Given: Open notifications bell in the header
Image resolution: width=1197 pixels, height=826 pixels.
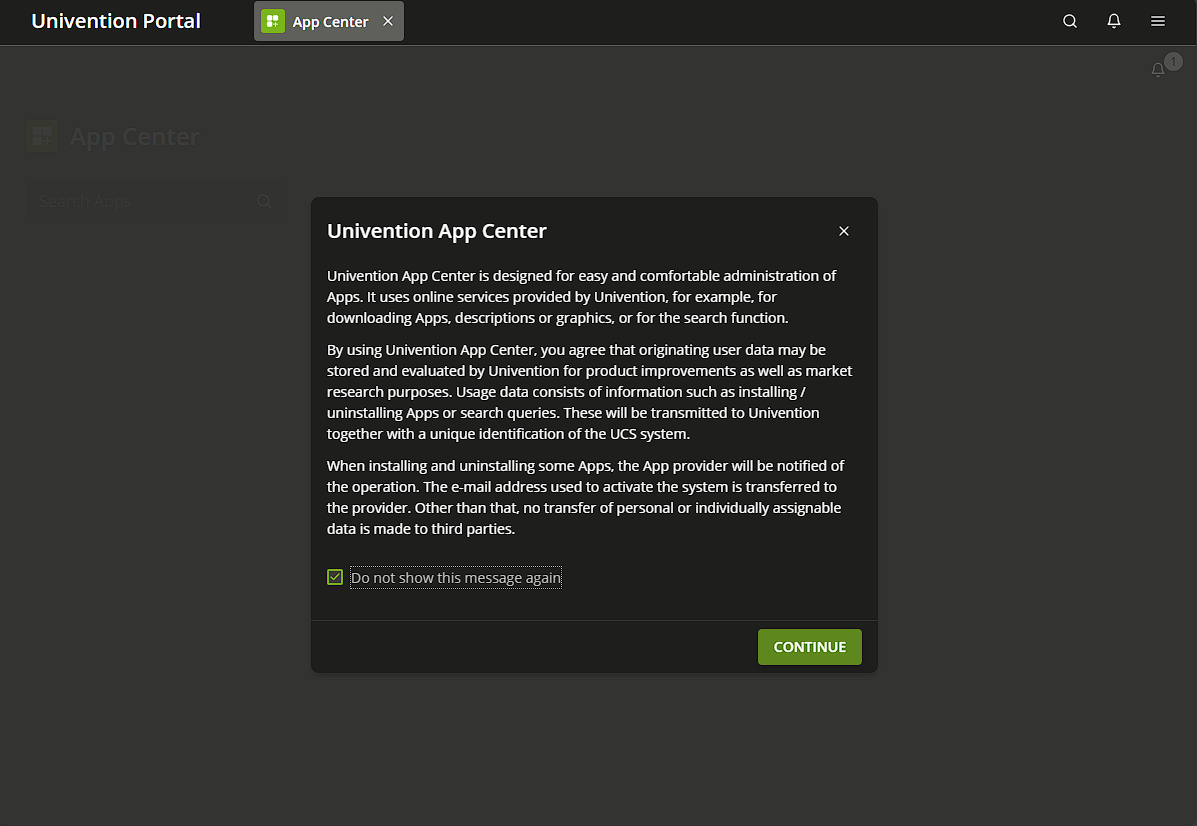Looking at the screenshot, I should [1114, 21].
